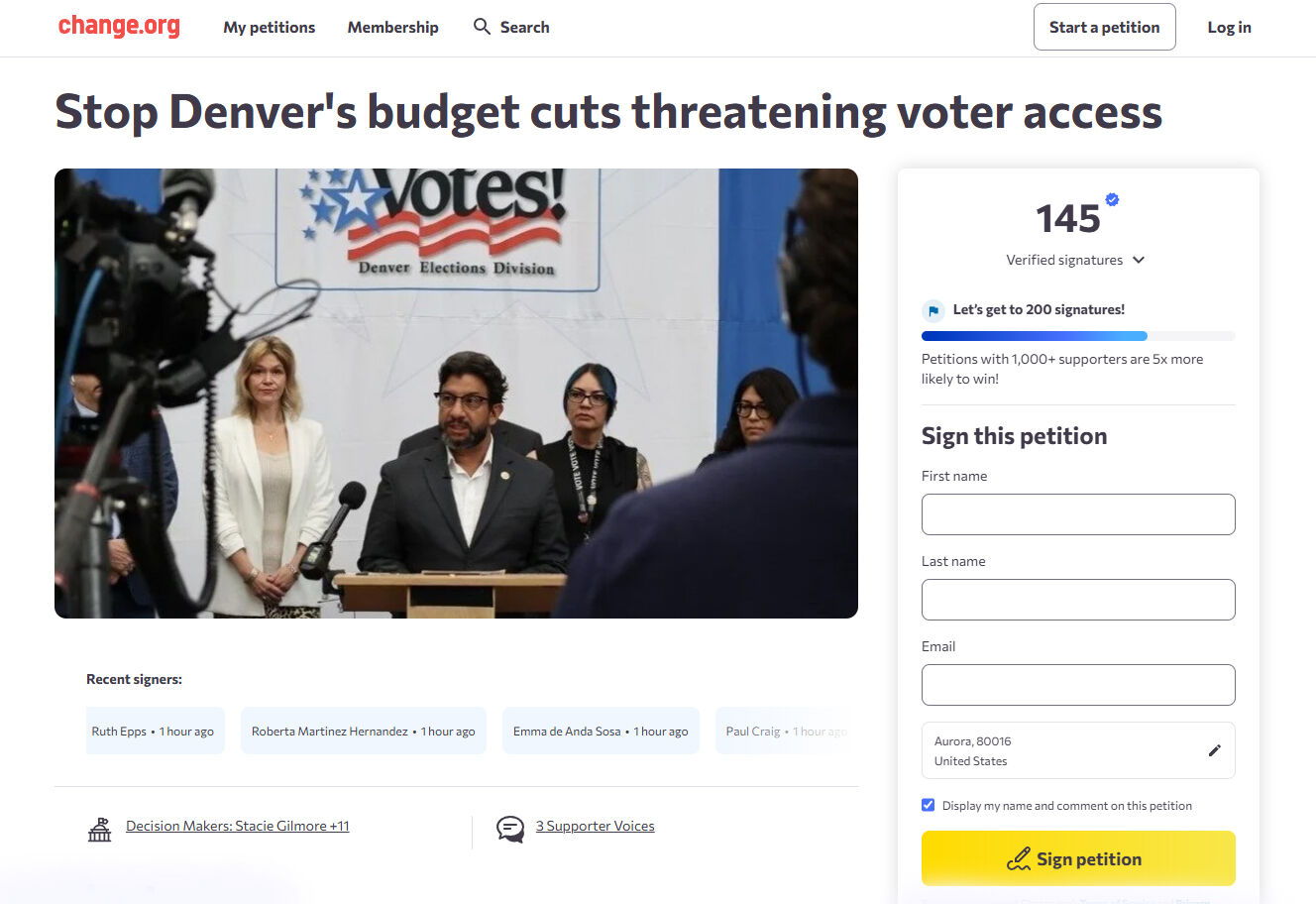Click the Log in link
This screenshot has width=1316, height=904.
click(1229, 27)
